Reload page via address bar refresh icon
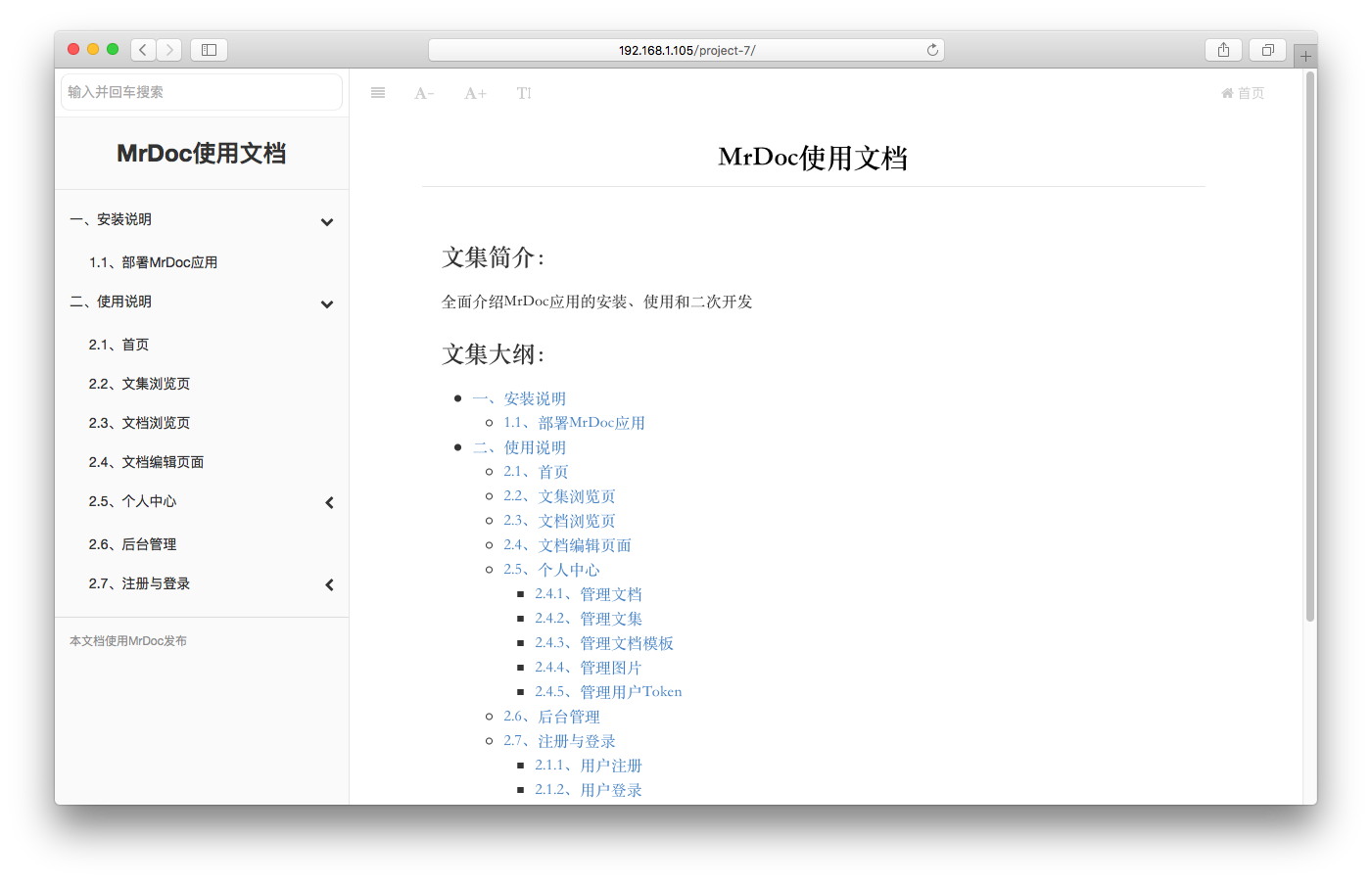Image resolution: width=1372 pixels, height=883 pixels. coord(932,50)
